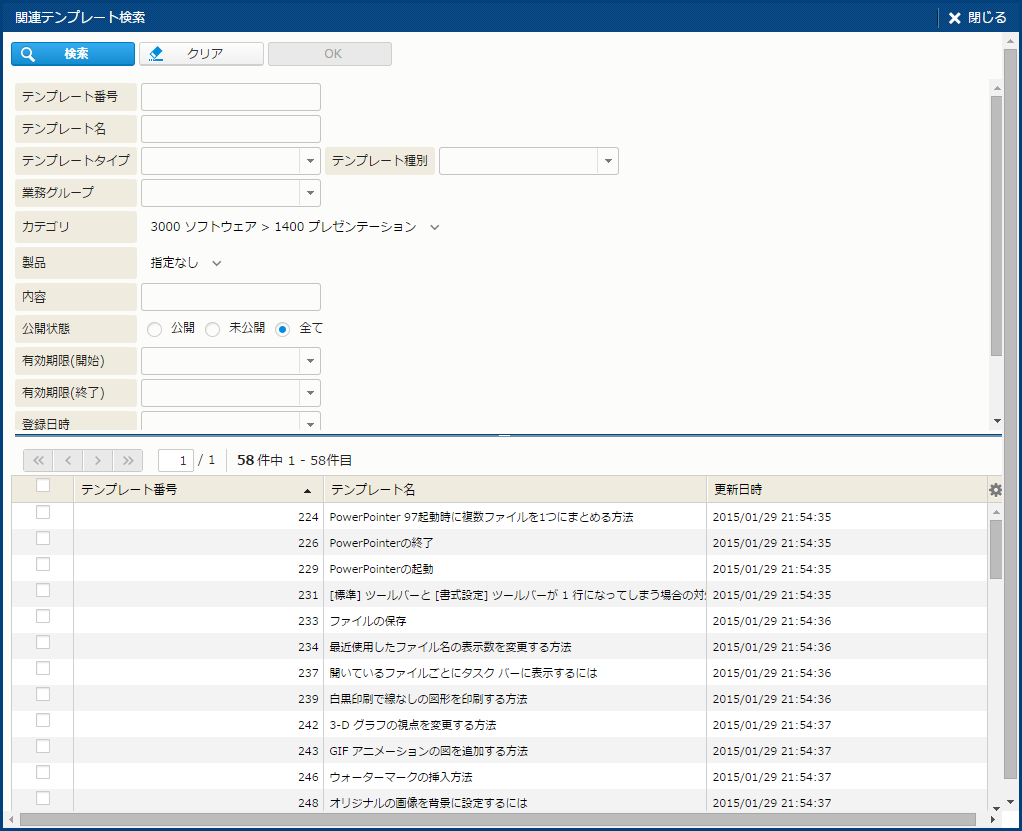Expand the カテゴリ selection chevron
This screenshot has width=1022, height=831.
coord(434,227)
